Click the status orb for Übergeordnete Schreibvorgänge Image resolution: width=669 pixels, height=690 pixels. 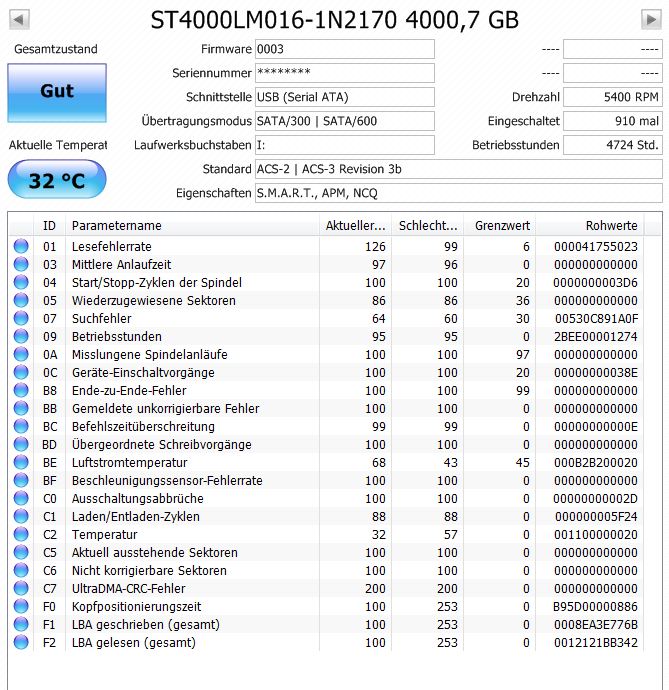click(21, 444)
